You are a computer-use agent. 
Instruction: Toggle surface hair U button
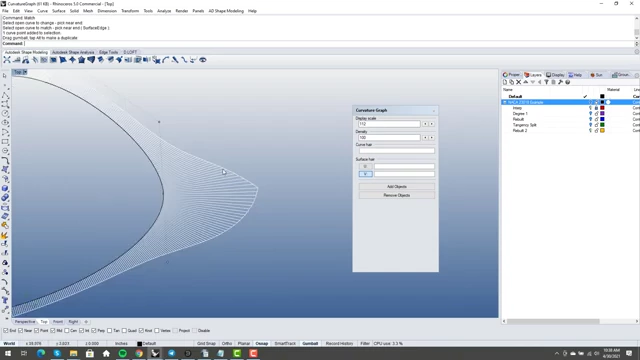click(x=365, y=167)
